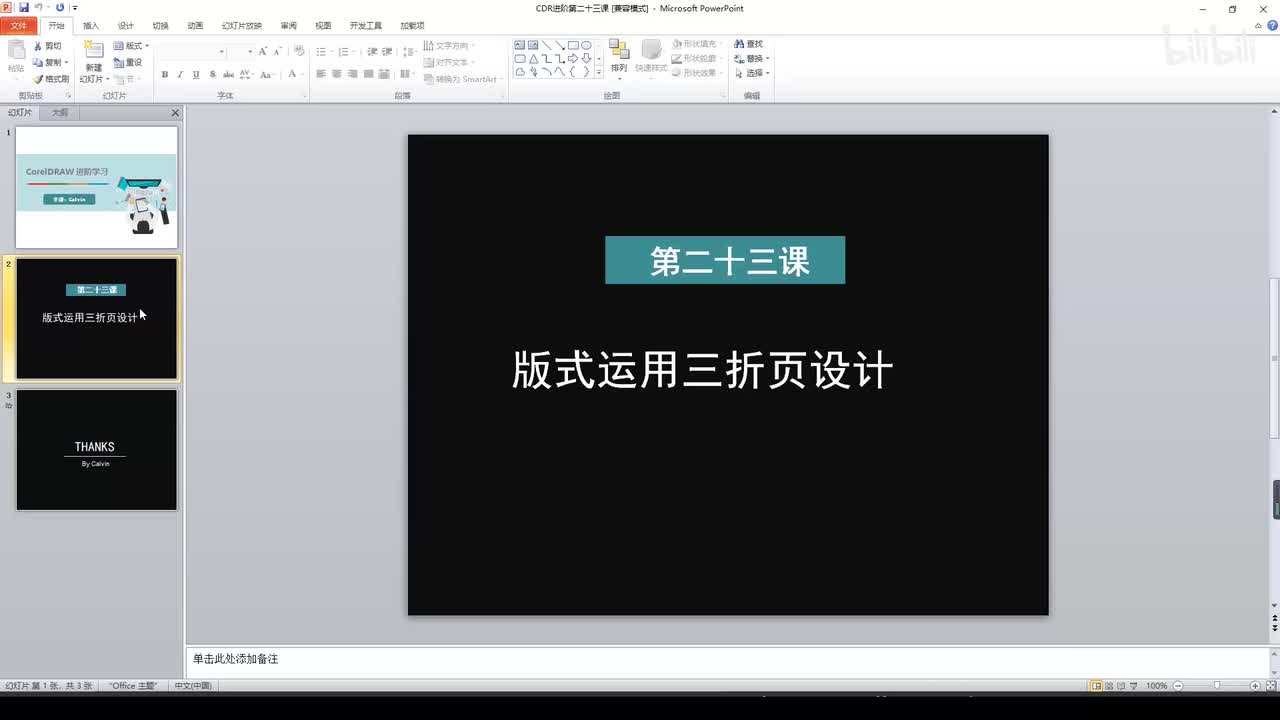Switch to the 大纲 outline pane tab
The image size is (1280, 720).
(x=60, y=113)
